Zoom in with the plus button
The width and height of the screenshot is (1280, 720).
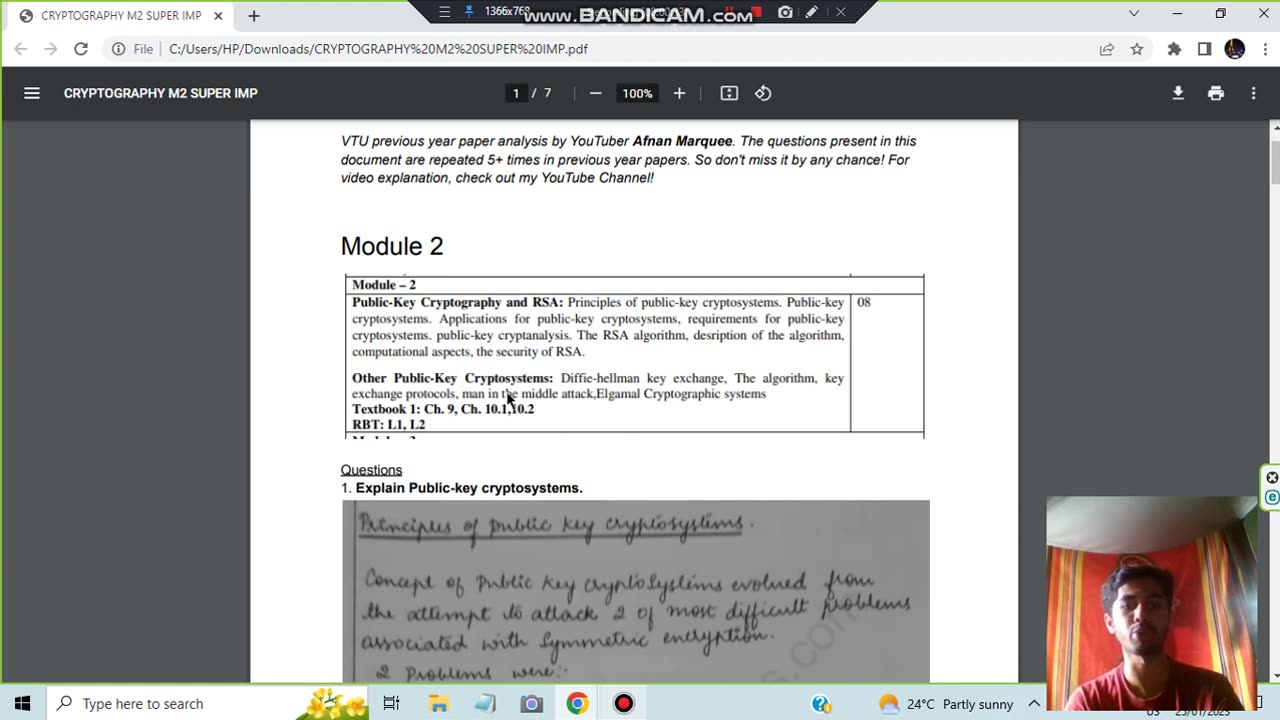tap(679, 93)
